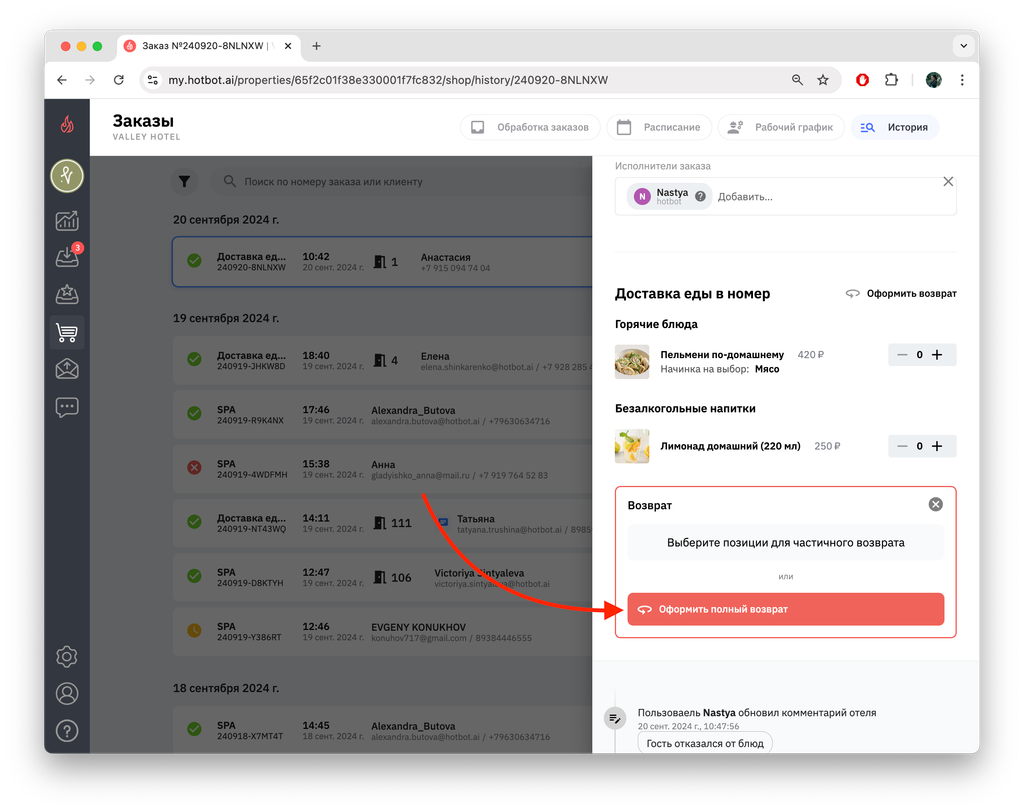Open the mail envelope sidebar icon
1024x812 pixels.
[x=67, y=370]
